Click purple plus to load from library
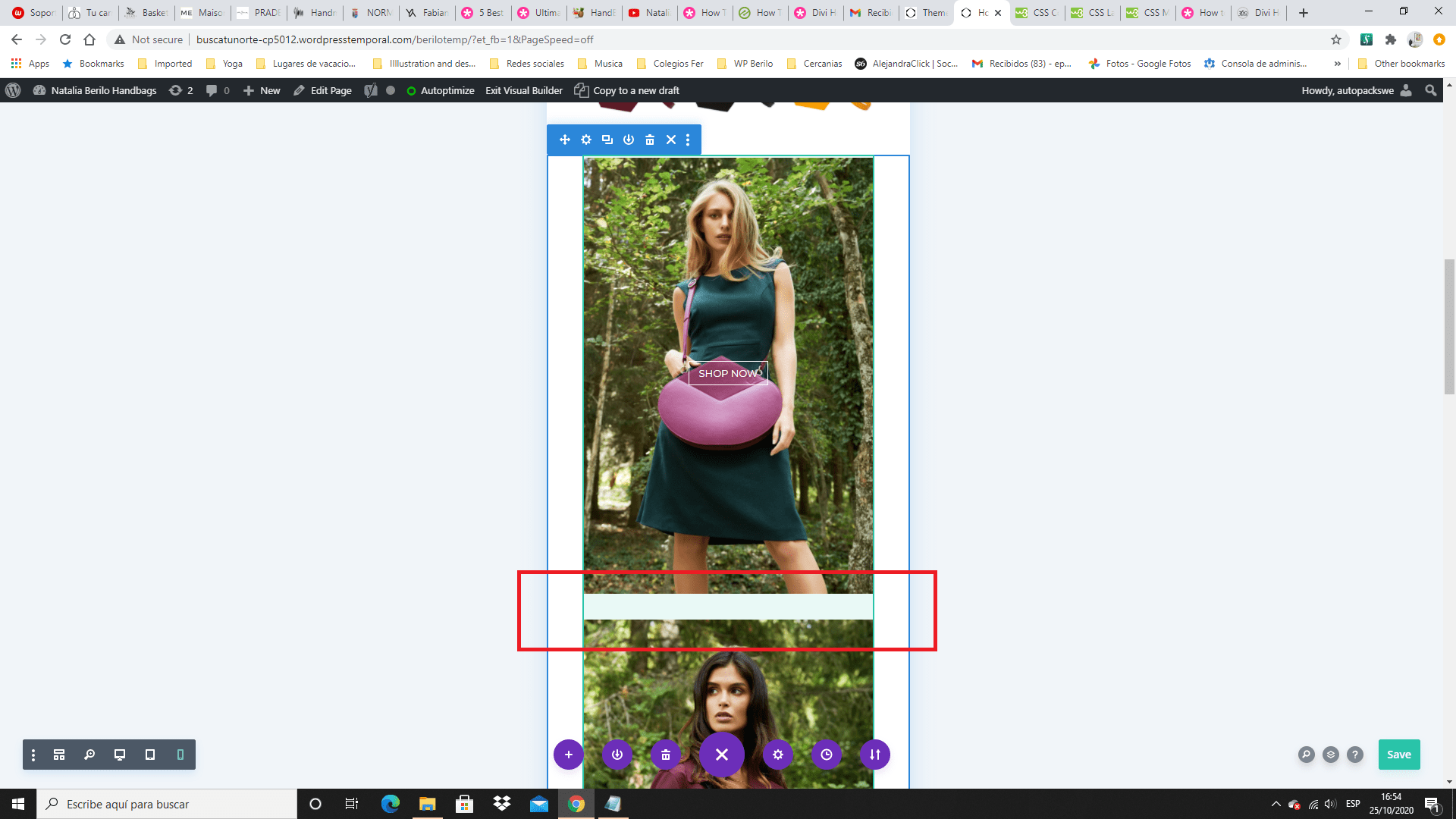Viewport: 1456px width, 819px height. tap(569, 755)
